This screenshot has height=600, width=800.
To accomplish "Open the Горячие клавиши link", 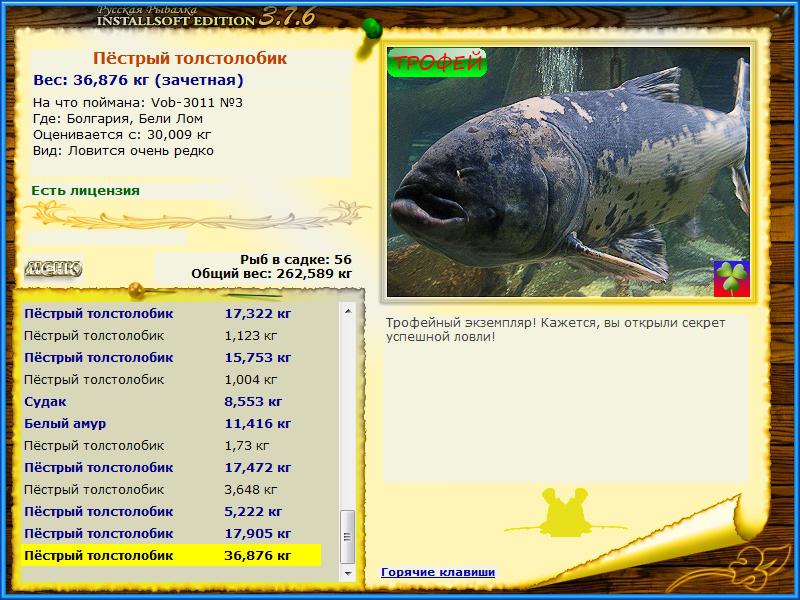I will 438,572.
